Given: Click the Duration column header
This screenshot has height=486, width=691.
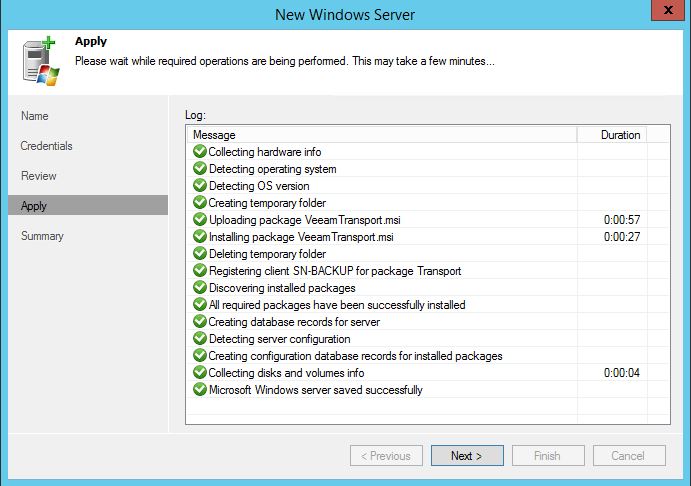Looking at the screenshot, I should tap(612, 135).
